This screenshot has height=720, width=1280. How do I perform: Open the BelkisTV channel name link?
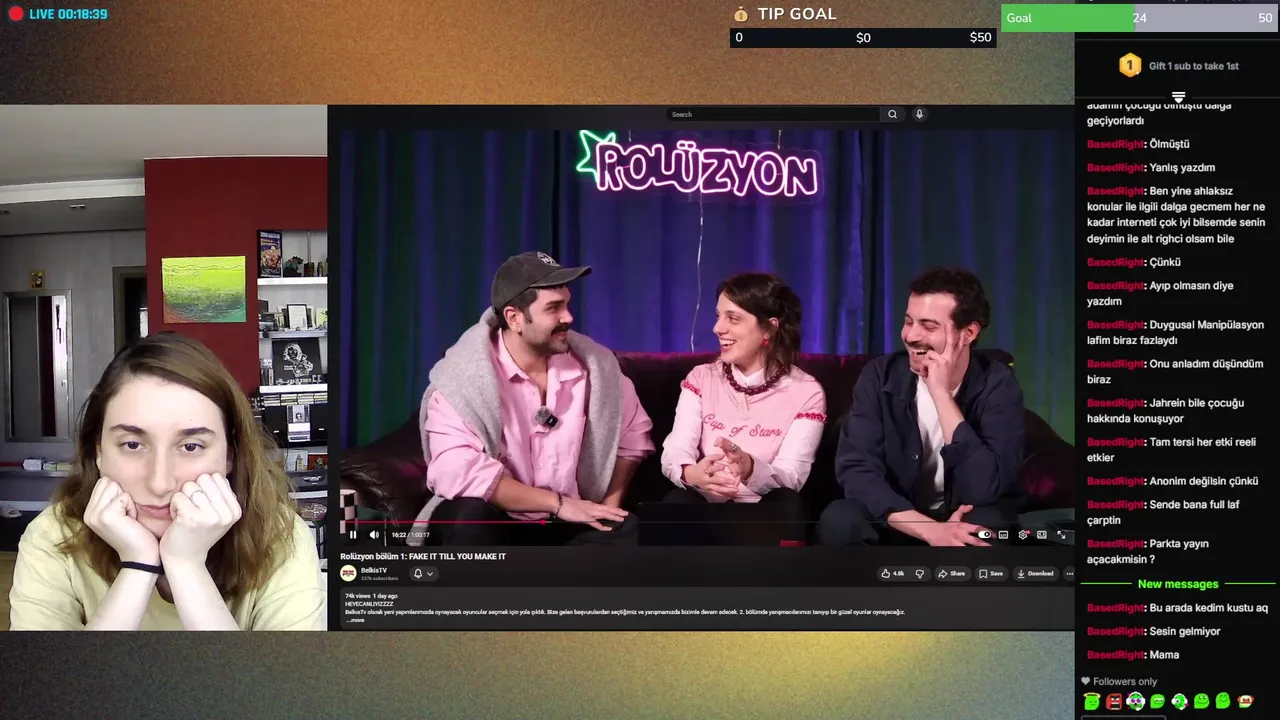(x=374, y=570)
